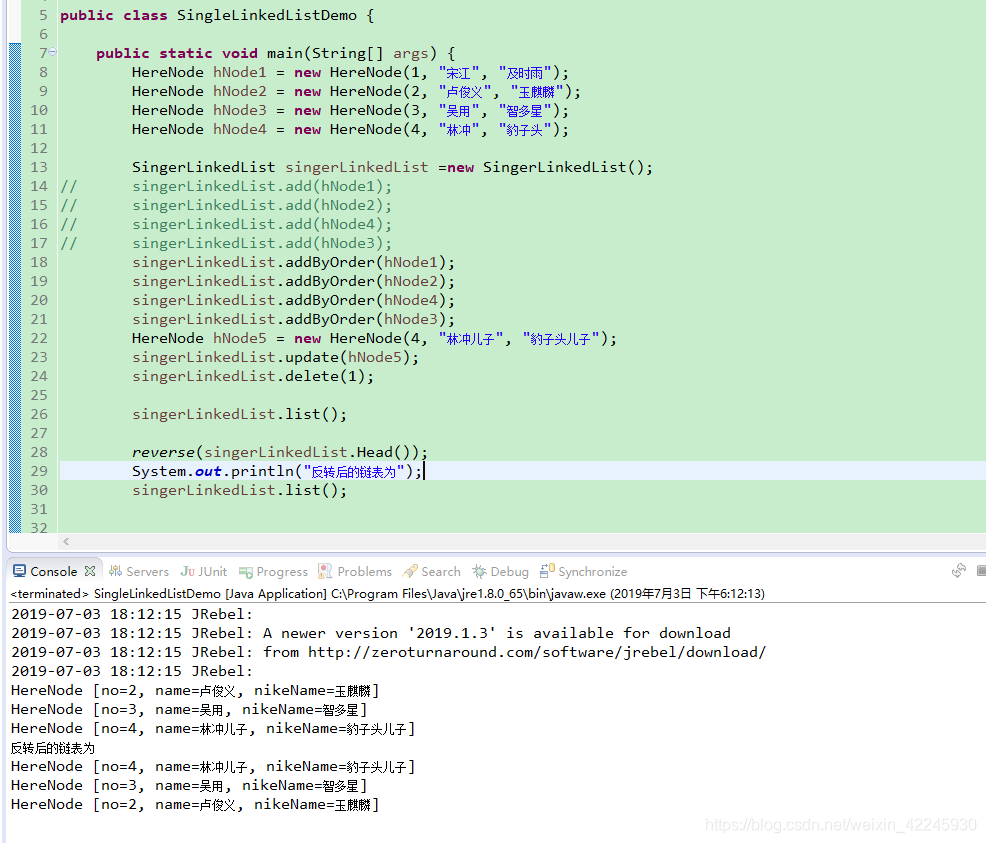Screen dimensions: 986x843
Task: Click the Synchronize tab icon
Action: [x=547, y=570]
